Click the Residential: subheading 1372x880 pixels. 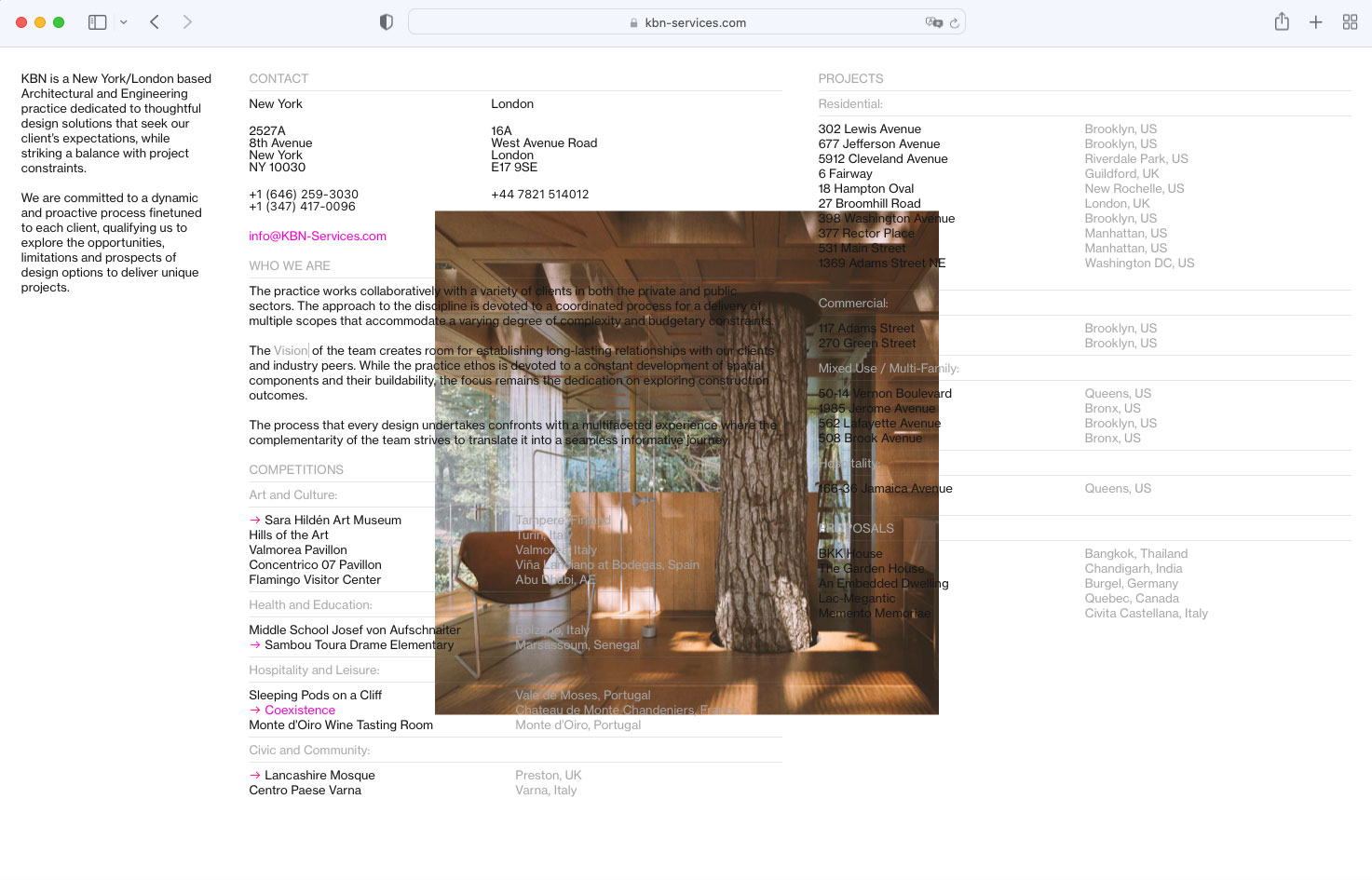pyautogui.click(x=850, y=104)
